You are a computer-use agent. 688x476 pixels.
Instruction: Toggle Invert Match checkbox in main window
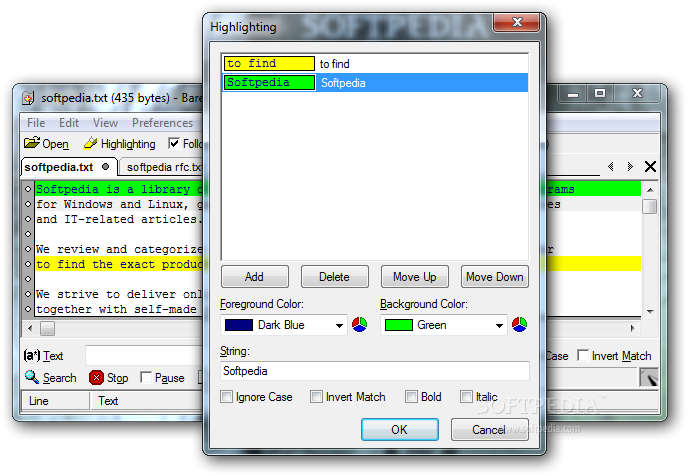(583, 355)
